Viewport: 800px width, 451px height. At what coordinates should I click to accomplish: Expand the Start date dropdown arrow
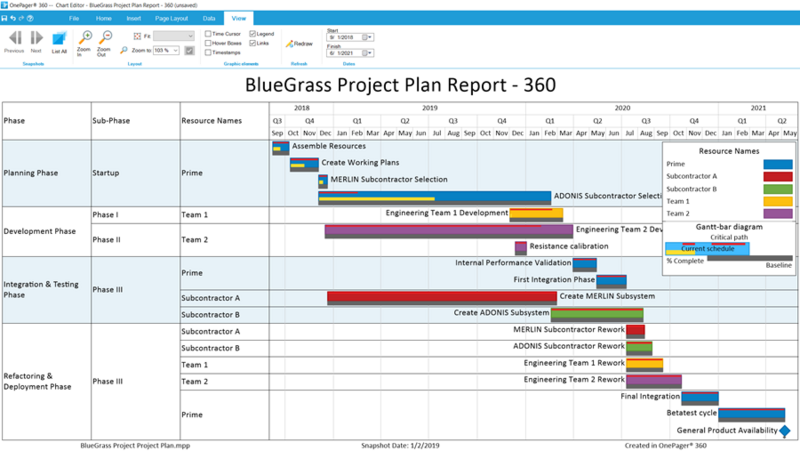point(370,37)
